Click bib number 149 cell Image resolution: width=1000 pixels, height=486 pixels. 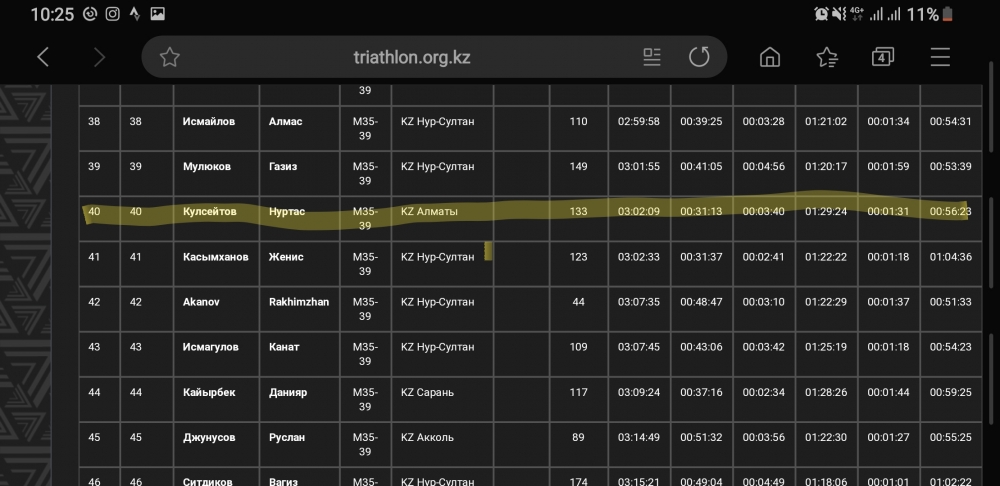(578, 167)
